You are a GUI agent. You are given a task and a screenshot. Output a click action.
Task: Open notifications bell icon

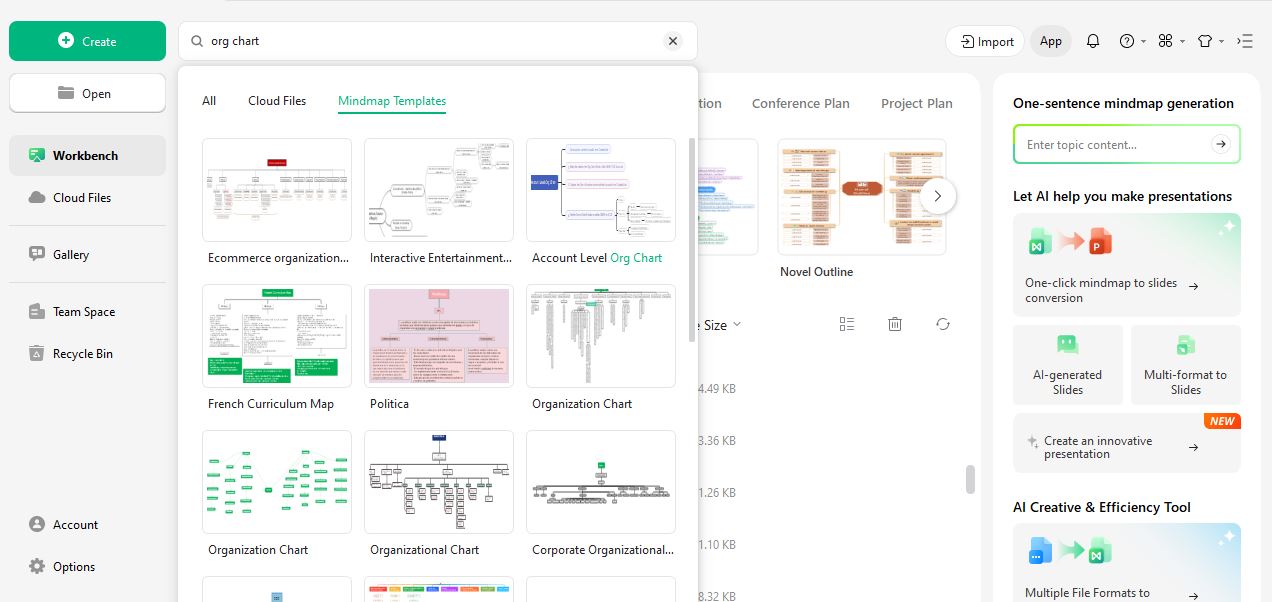1093,41
